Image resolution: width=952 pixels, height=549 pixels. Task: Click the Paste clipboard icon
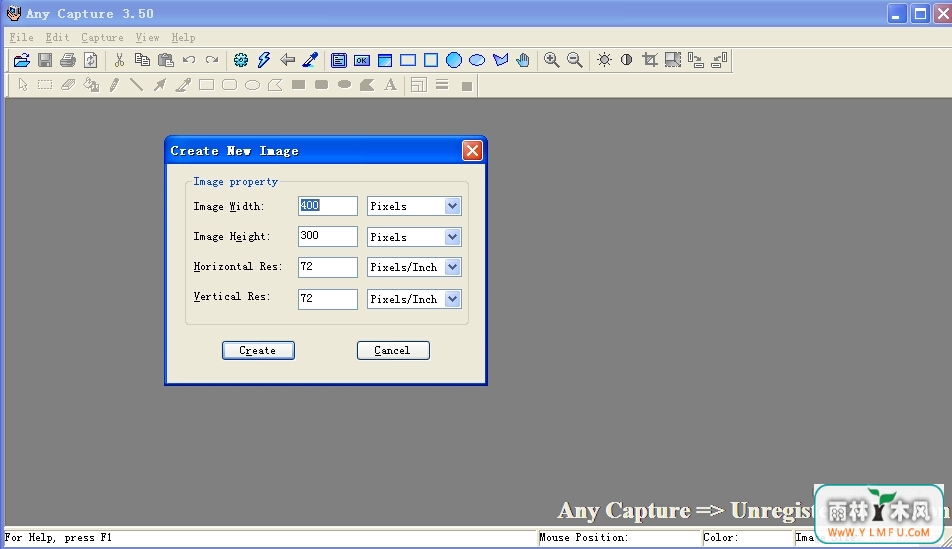click(165, 60)
